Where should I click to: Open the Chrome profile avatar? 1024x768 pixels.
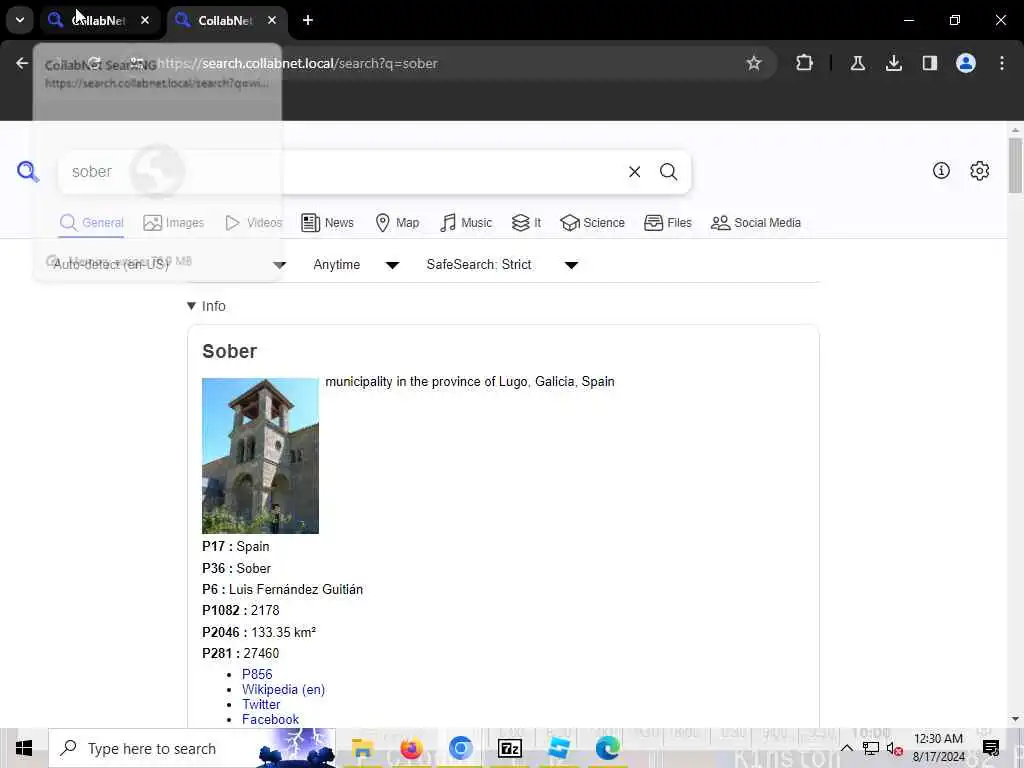pos(965,63)
